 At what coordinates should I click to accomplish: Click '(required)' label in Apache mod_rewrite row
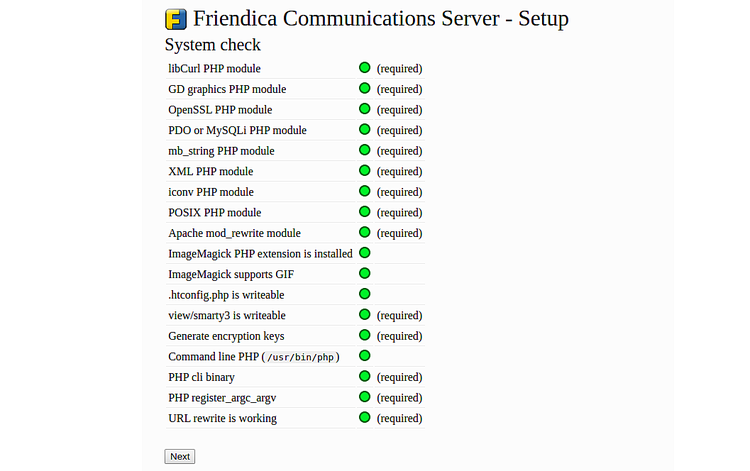tap(399, 233)
